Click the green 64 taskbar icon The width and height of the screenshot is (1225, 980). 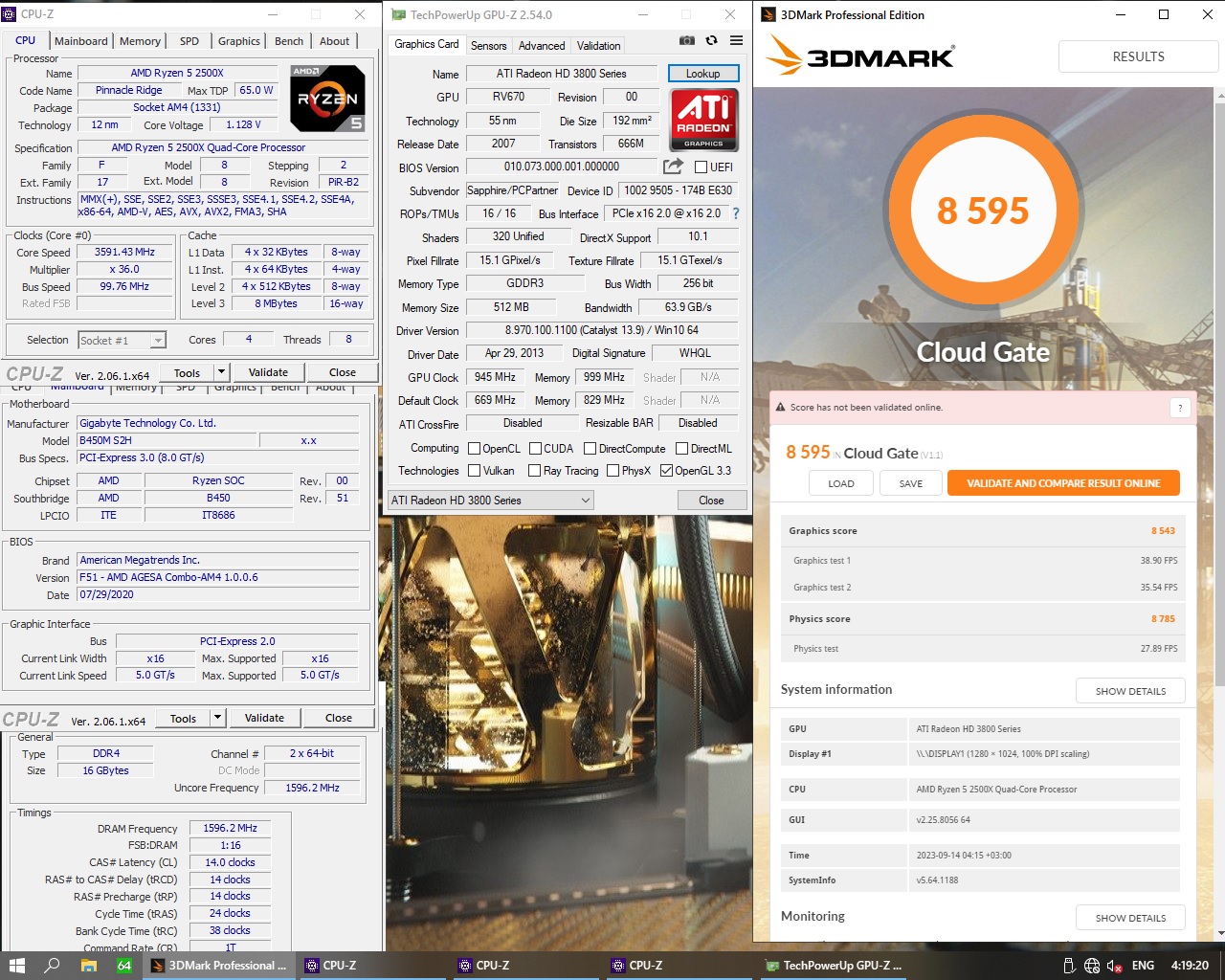point(124,966)
